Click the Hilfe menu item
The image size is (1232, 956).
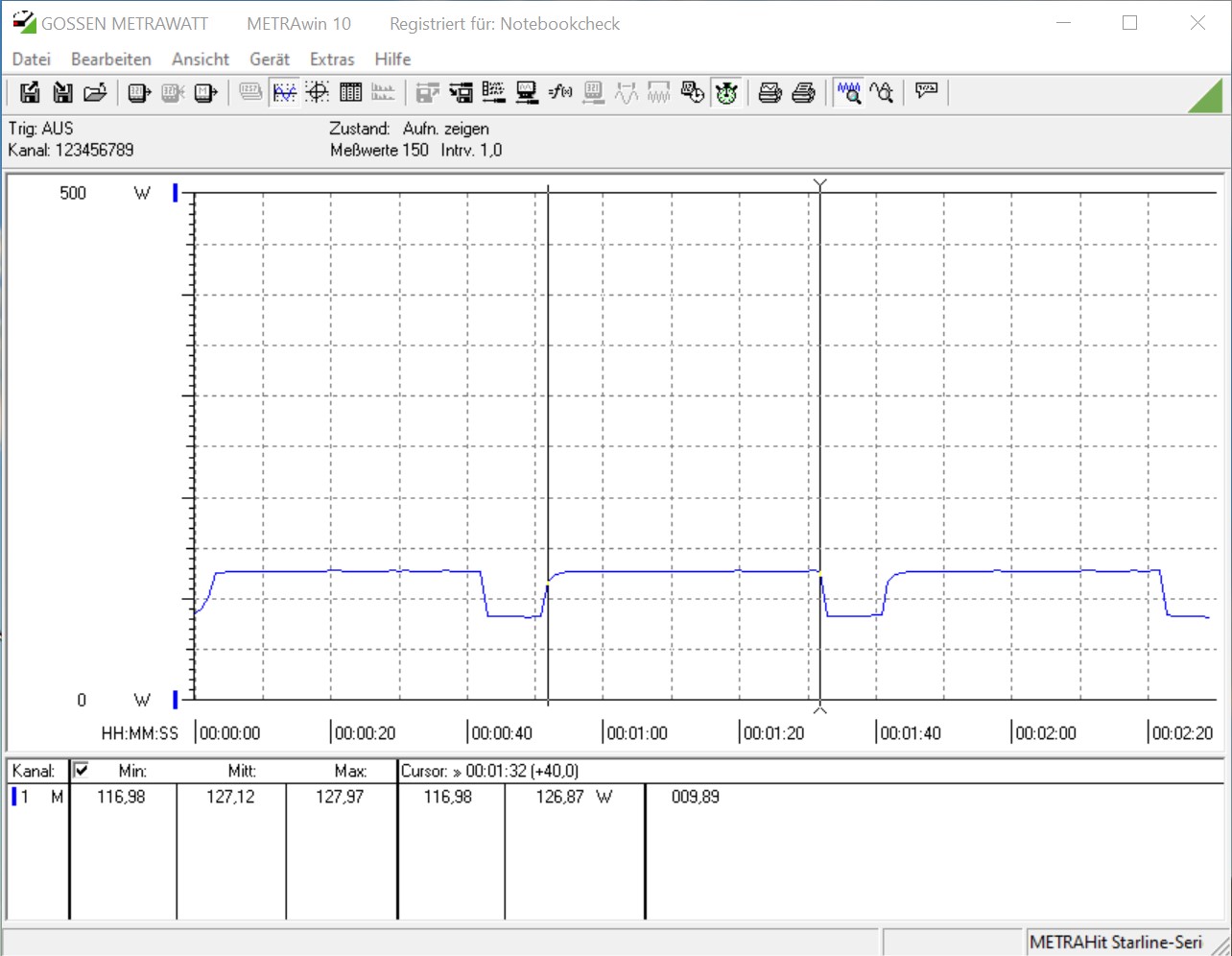pos(392,60)
